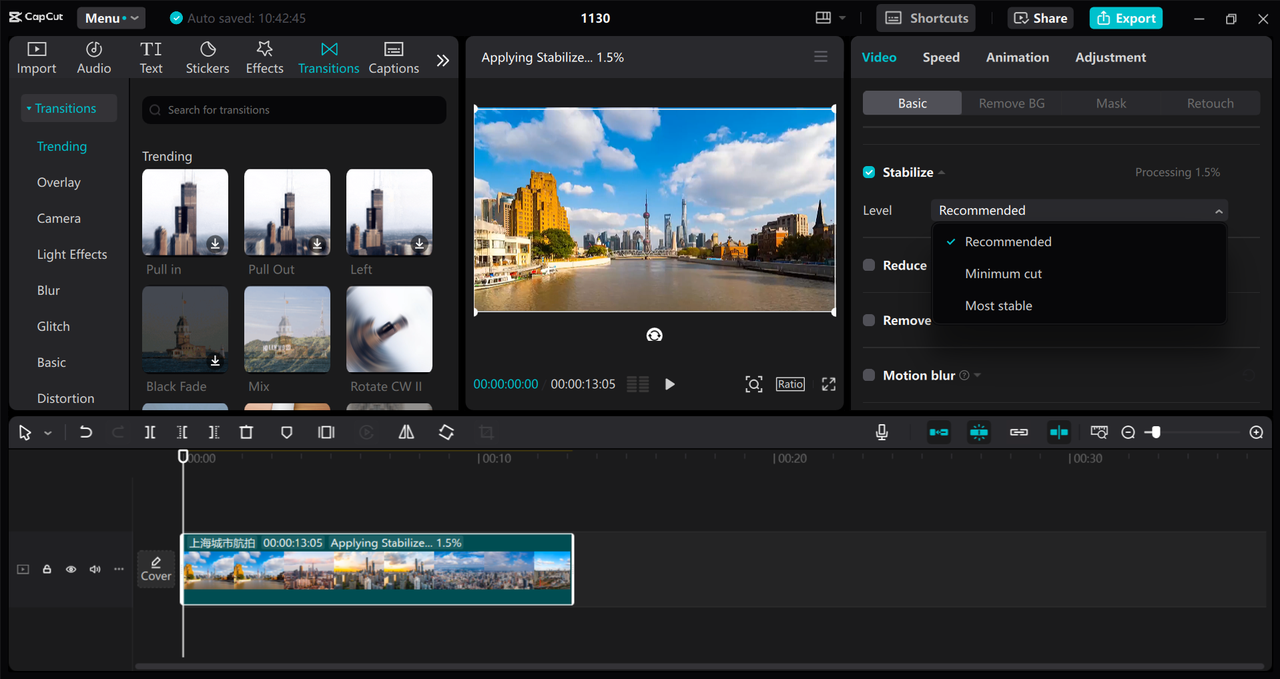Uncheck the Stabilize checkbox
The width and height of the screenshot is (1280, 679).
pos(869,172)
